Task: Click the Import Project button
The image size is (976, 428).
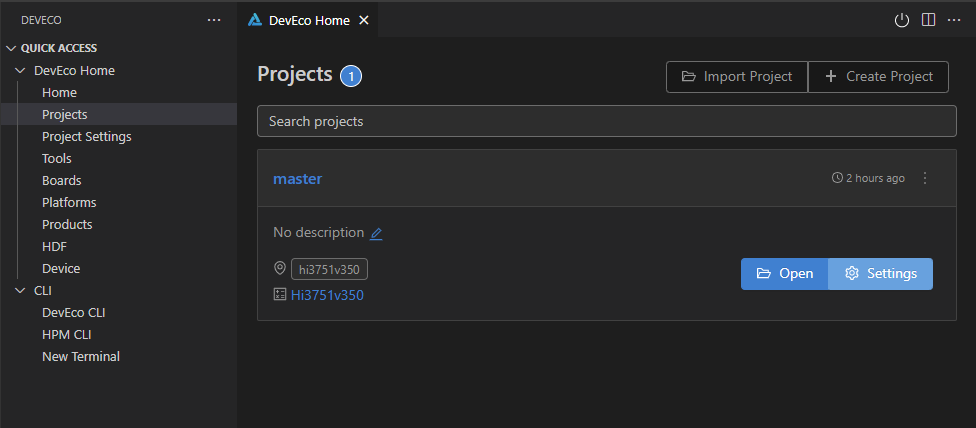Action: click(x=737, y=77)
